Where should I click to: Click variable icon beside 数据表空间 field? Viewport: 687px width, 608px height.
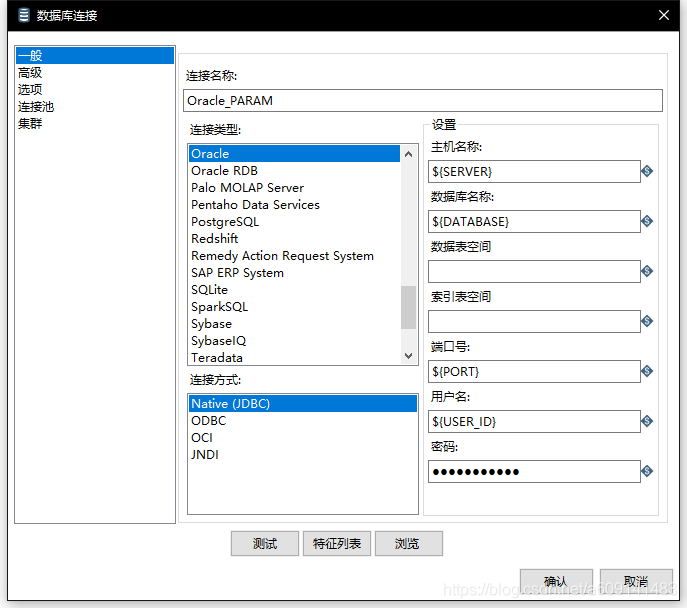[647, 271]
